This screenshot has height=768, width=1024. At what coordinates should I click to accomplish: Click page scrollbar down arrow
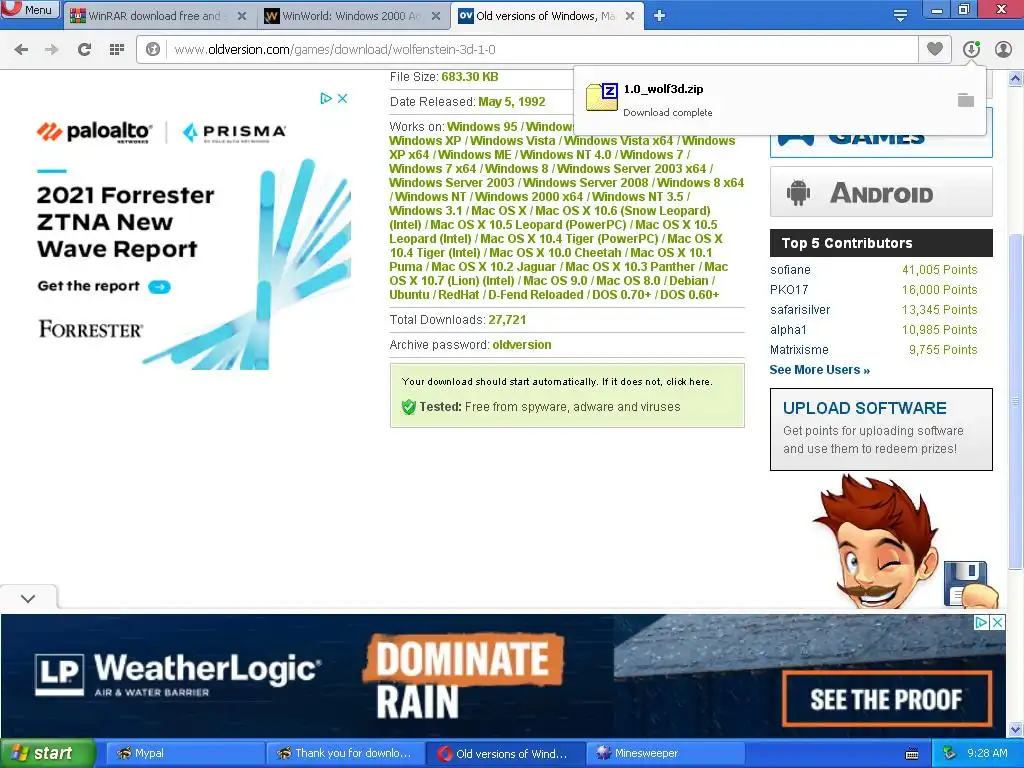click(1016, 729)
